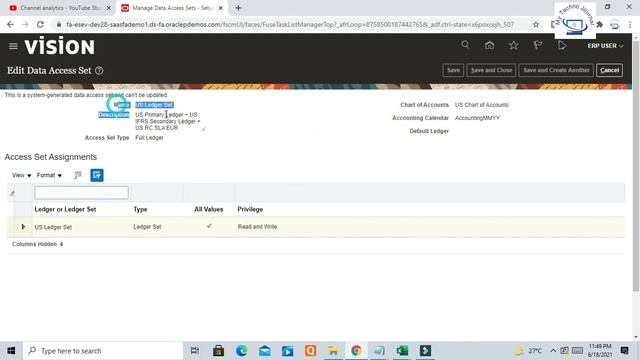Open Chrome three-dot menu
640x360 pixels.
(630, 24)
